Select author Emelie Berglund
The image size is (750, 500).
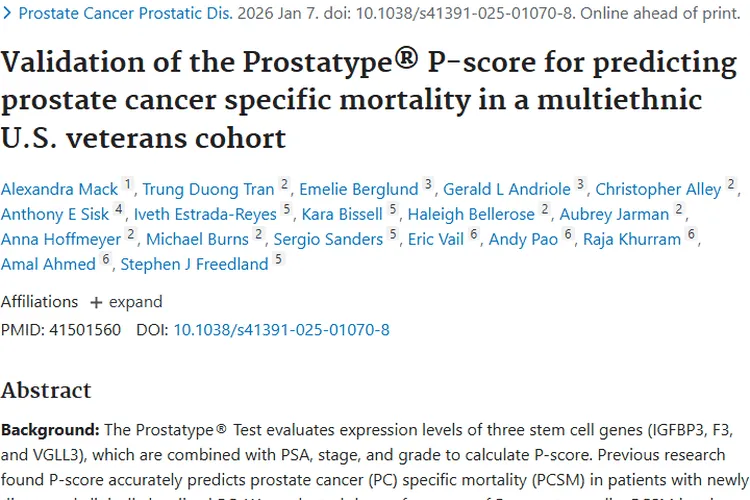360,189
